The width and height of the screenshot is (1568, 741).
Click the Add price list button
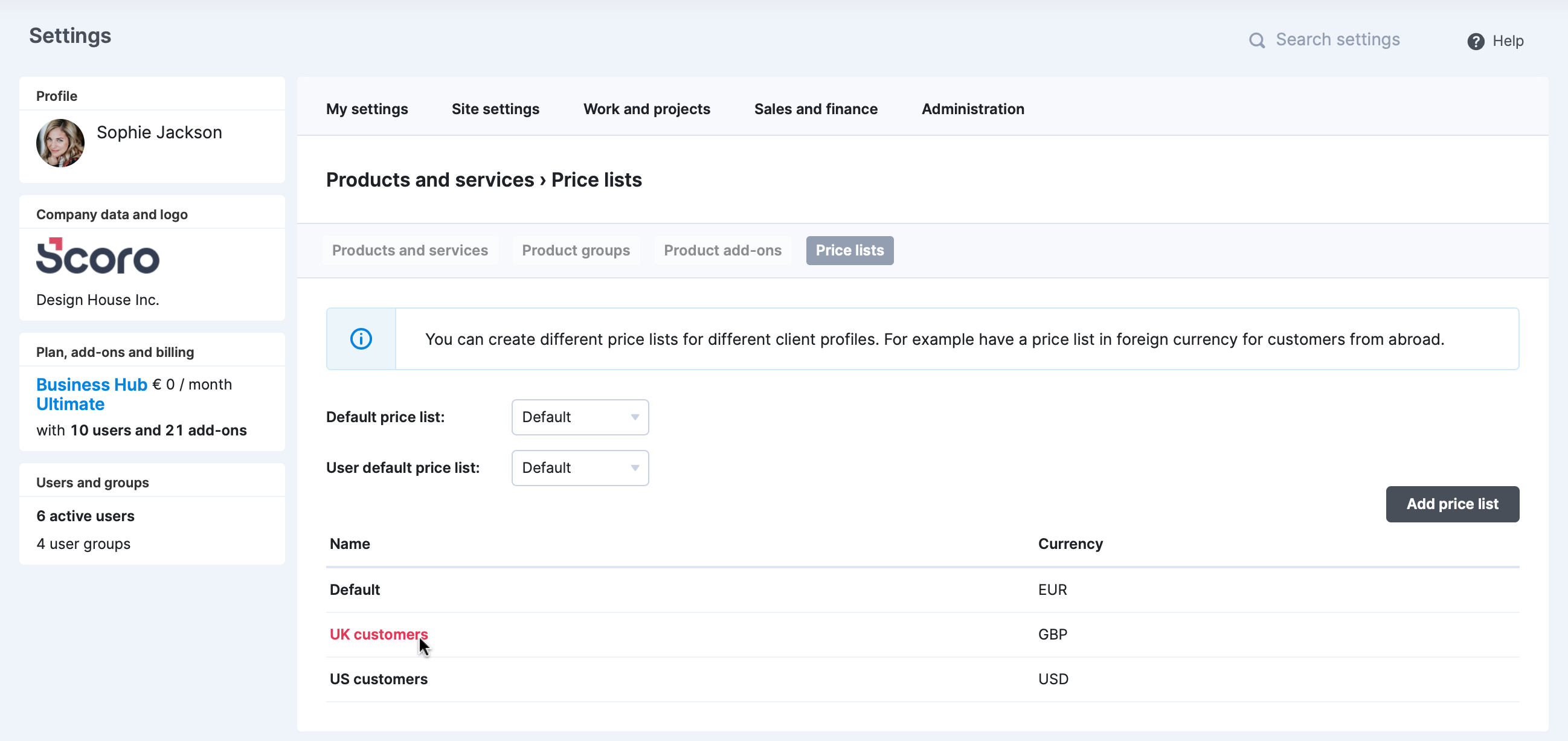click(1453, 504)
